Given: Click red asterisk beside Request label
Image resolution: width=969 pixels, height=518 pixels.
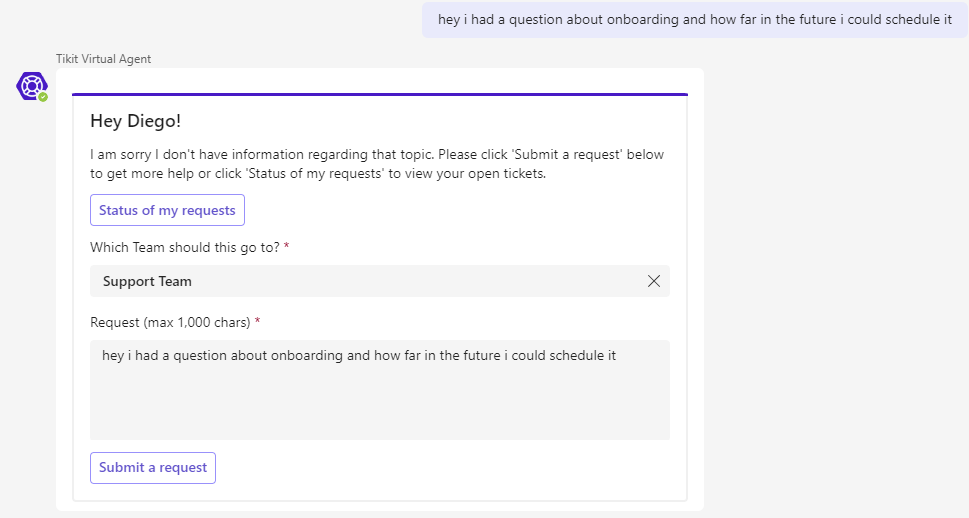Looking at the screenshot, I should point(257,321).
